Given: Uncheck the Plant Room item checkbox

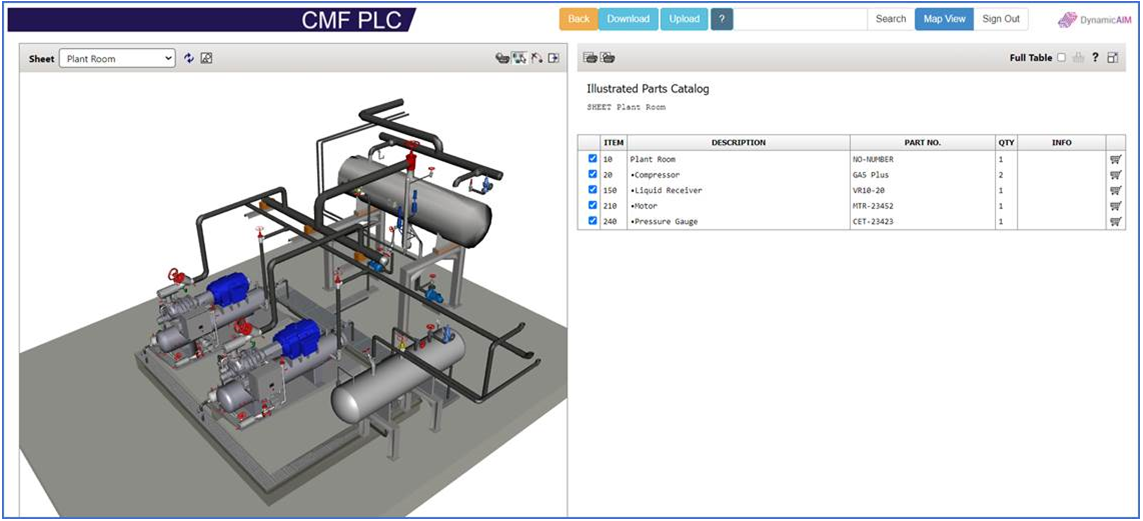Looking at the screenshot, I should pos(593,159).
